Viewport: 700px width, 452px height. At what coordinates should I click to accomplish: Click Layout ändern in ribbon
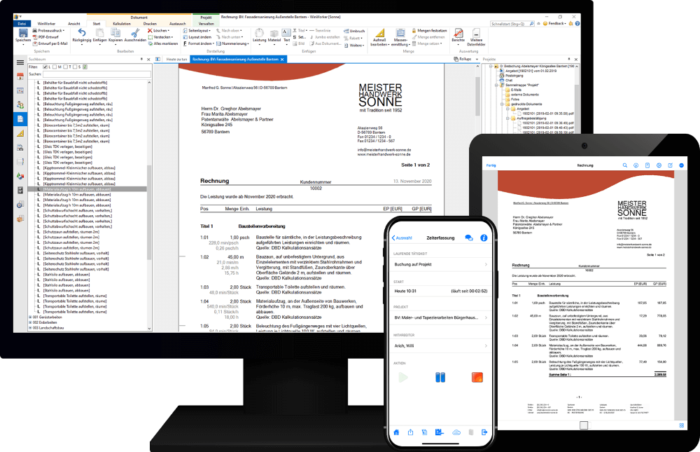pyautogui.click(x=197, y=37)
